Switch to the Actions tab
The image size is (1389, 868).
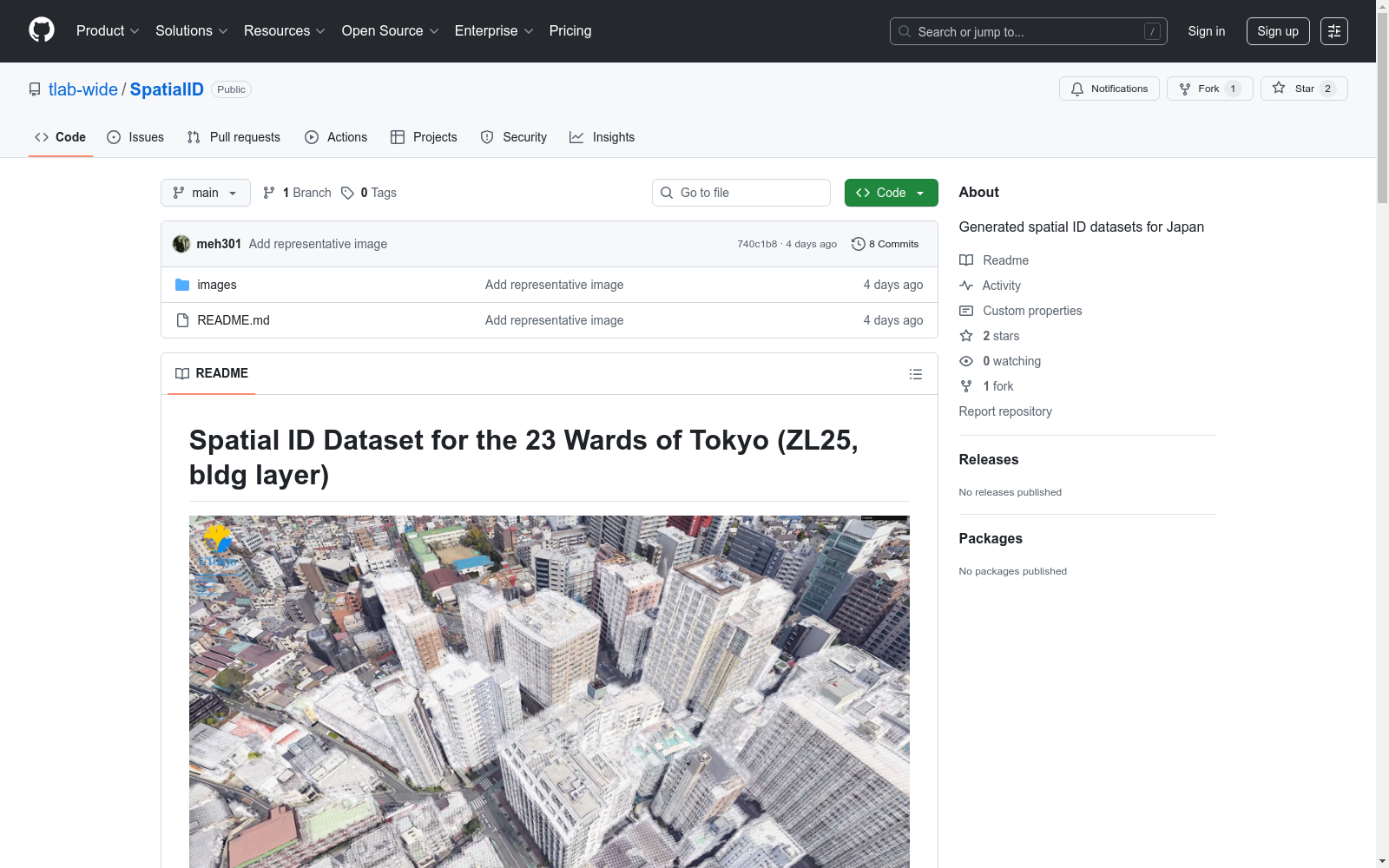(336, 137)
